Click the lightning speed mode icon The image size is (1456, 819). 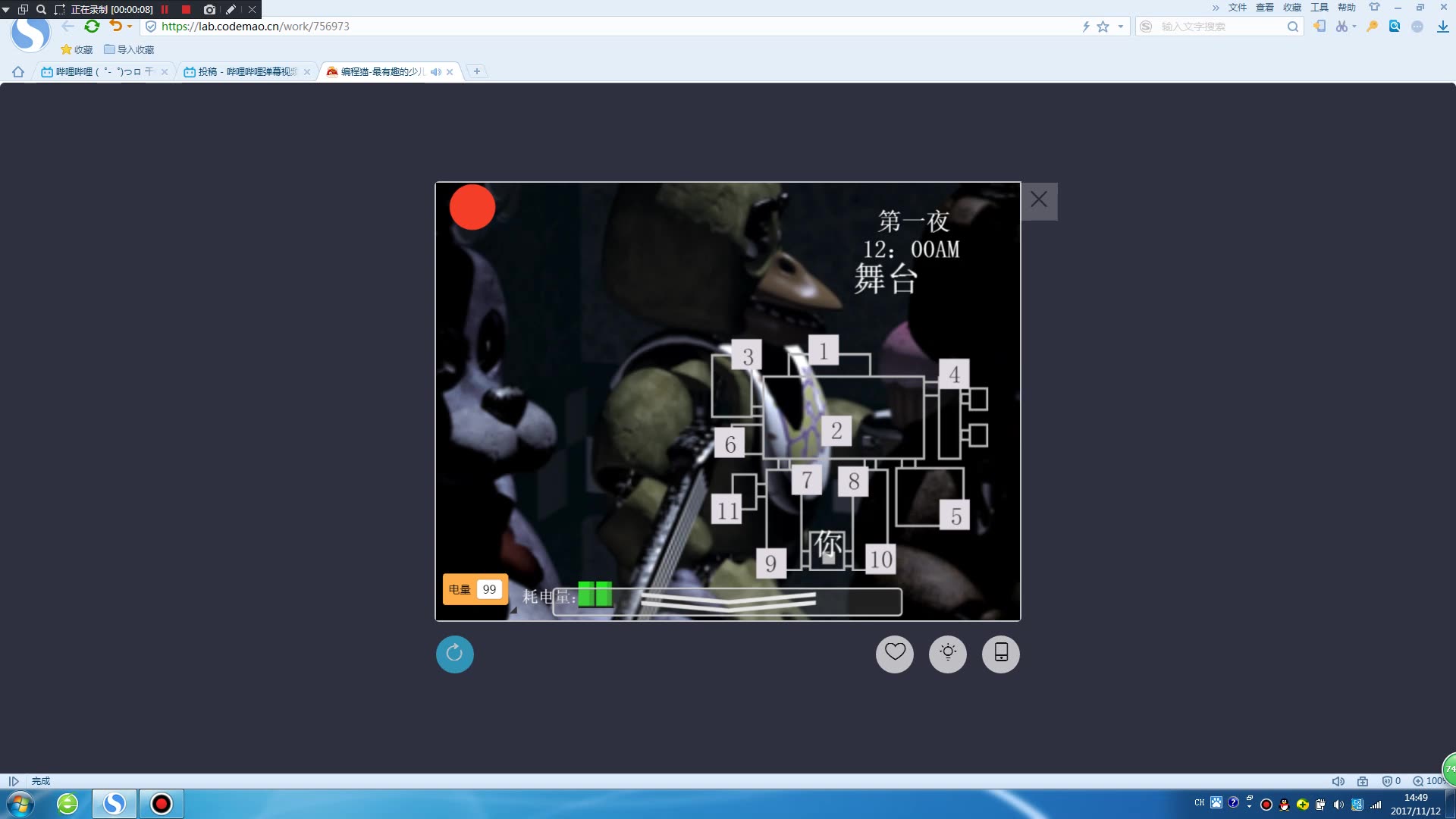coord(1086,27)
